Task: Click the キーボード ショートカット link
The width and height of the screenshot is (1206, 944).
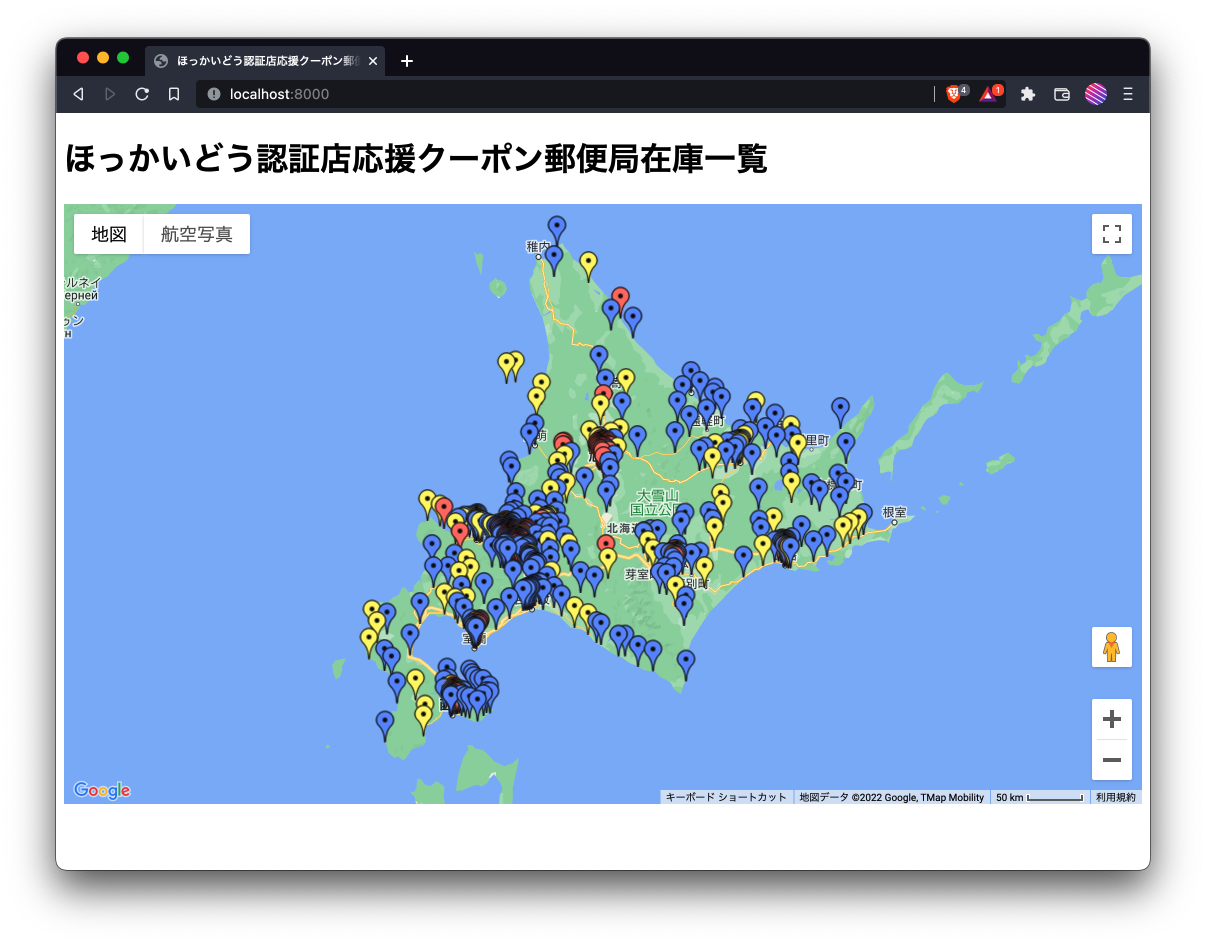Action: pyautogui.click(x=724, y=797)
